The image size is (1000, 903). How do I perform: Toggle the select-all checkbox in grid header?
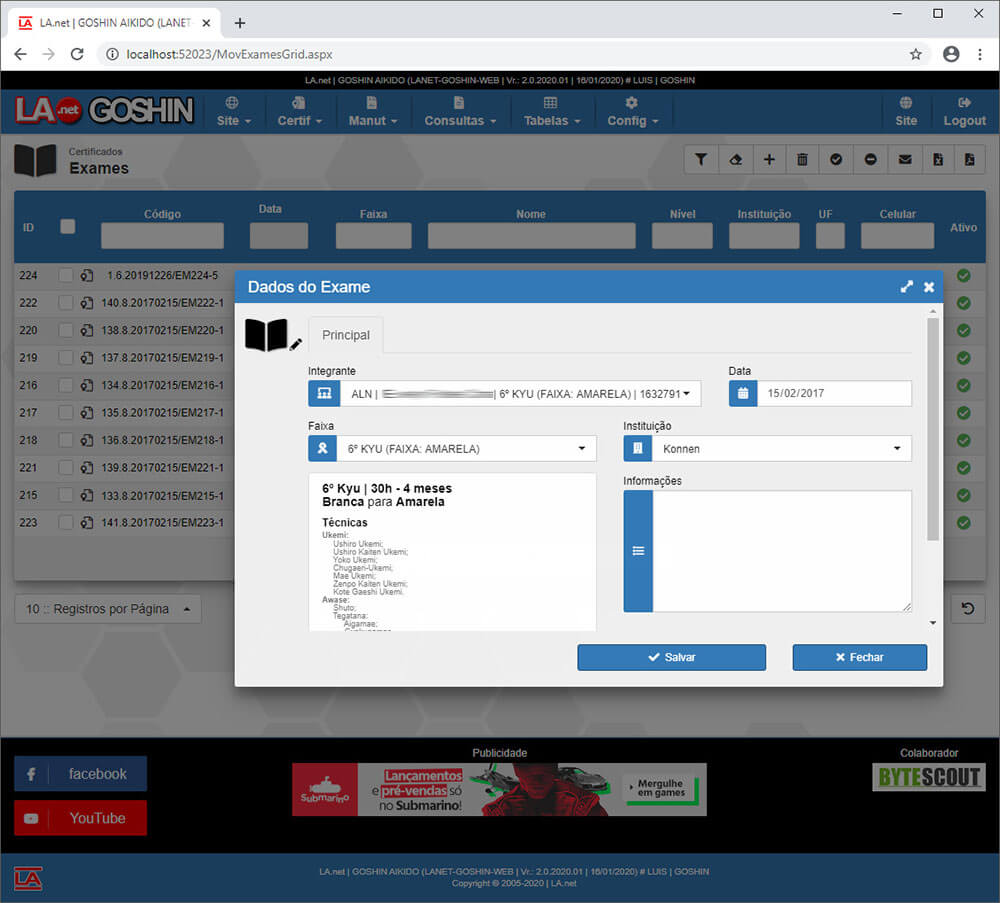pyautogui.click(x=68, y=227)
